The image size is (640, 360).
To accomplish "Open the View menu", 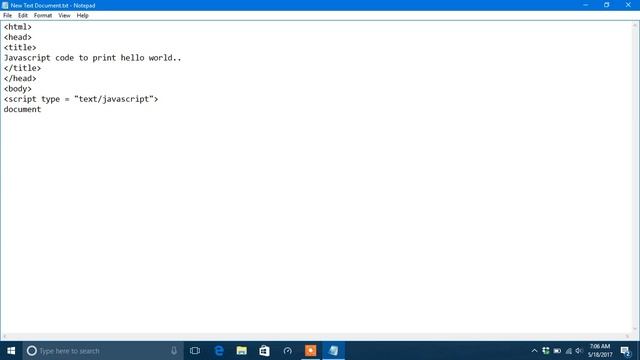I will click(x=64, y=16).
